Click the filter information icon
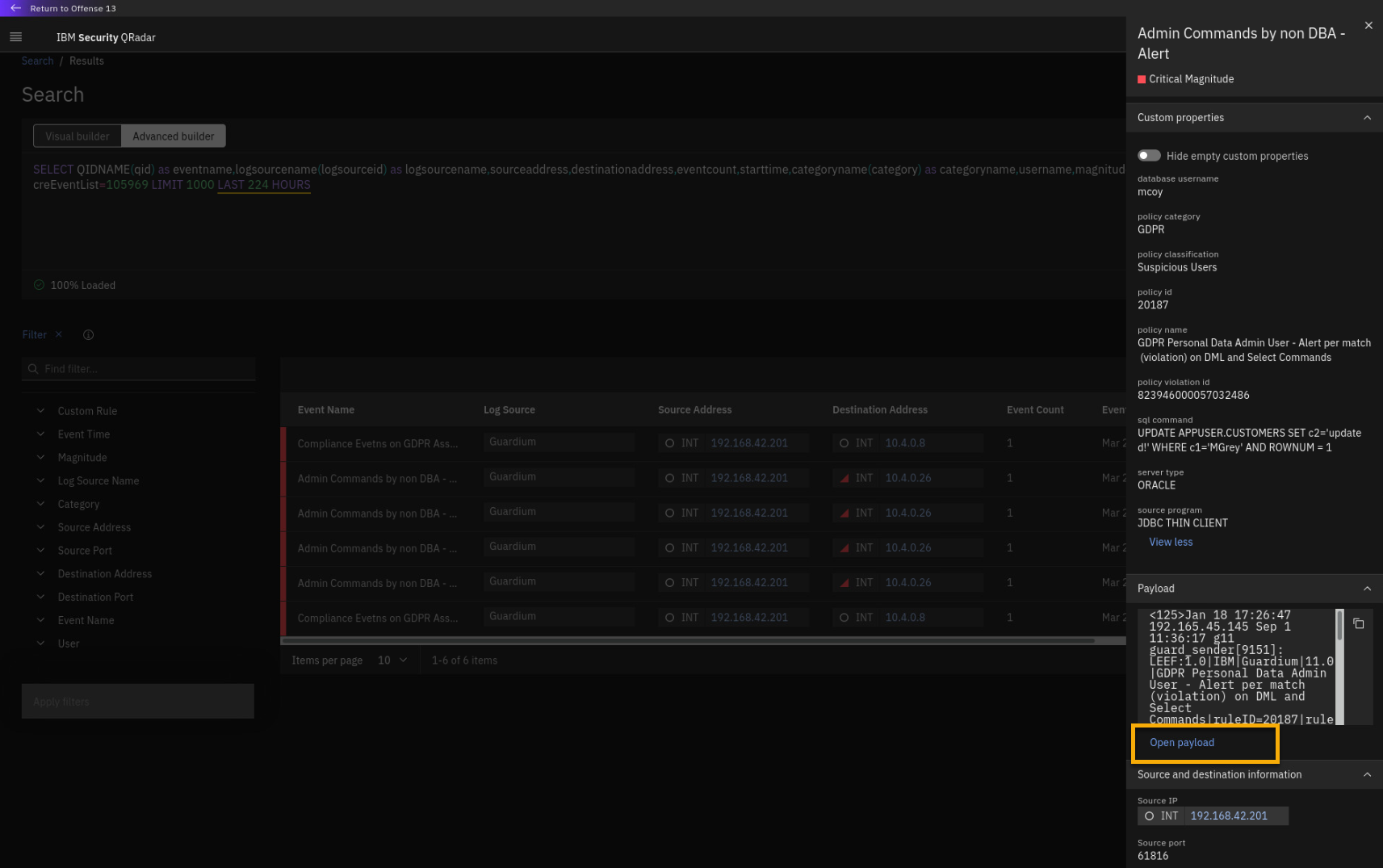This screenshot has height=868, width=1383. tap(89, 335)
